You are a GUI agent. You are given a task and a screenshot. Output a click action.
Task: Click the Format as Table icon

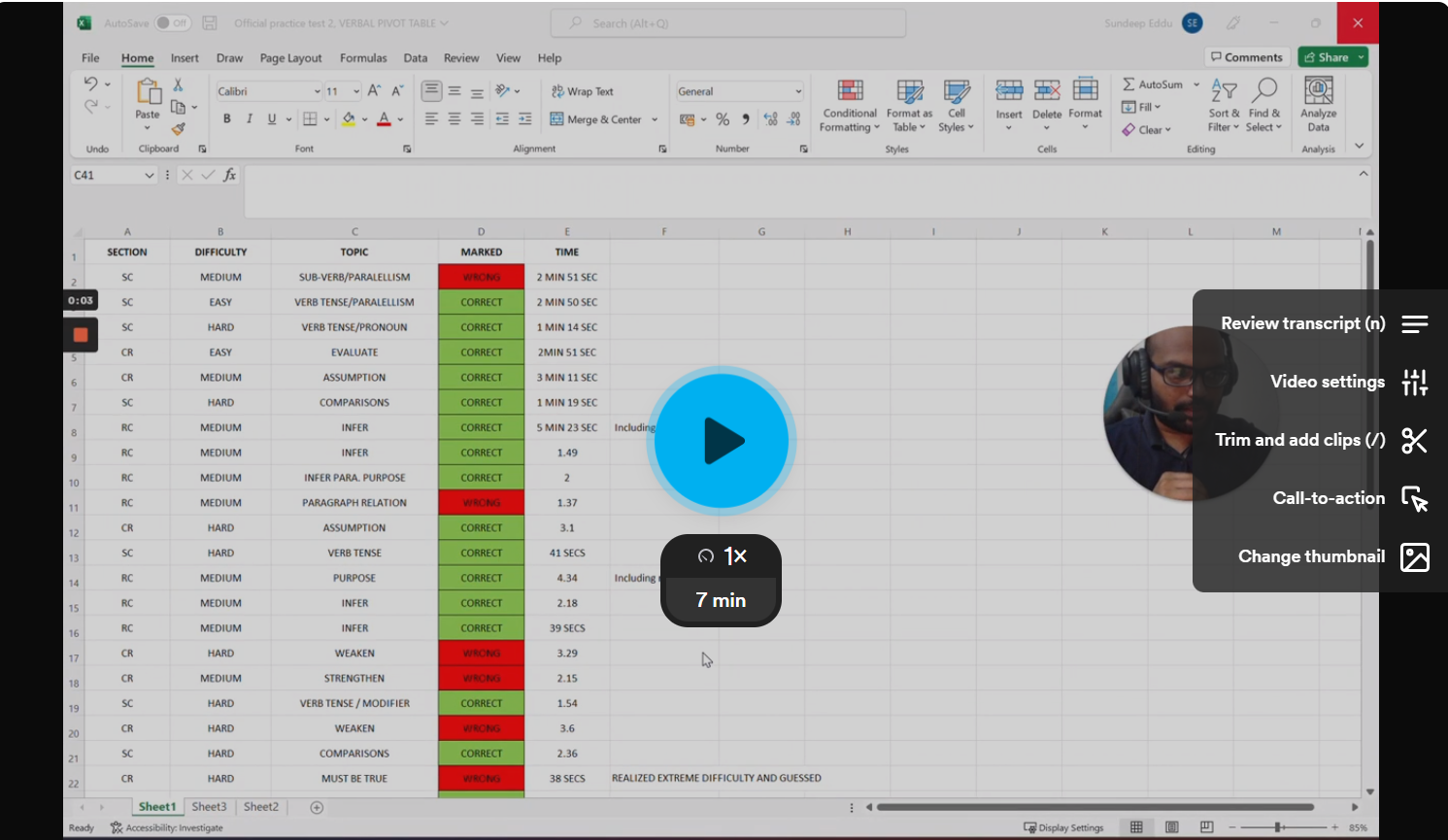[x=909, y=92]
